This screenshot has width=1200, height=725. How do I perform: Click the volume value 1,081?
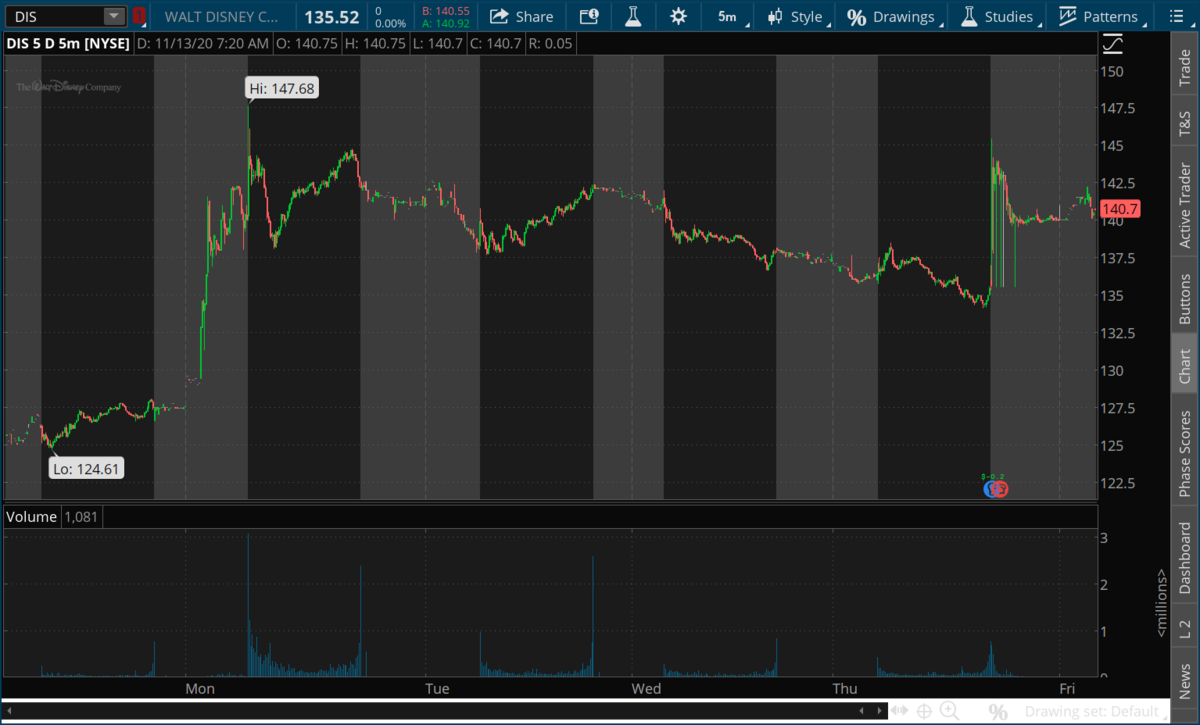point(82,517)
